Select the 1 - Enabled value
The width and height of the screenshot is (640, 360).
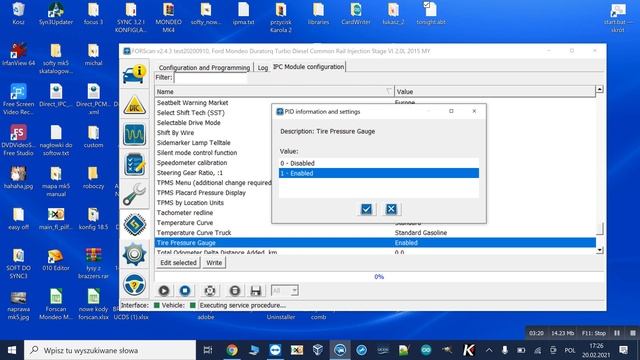tap(379, 173)
